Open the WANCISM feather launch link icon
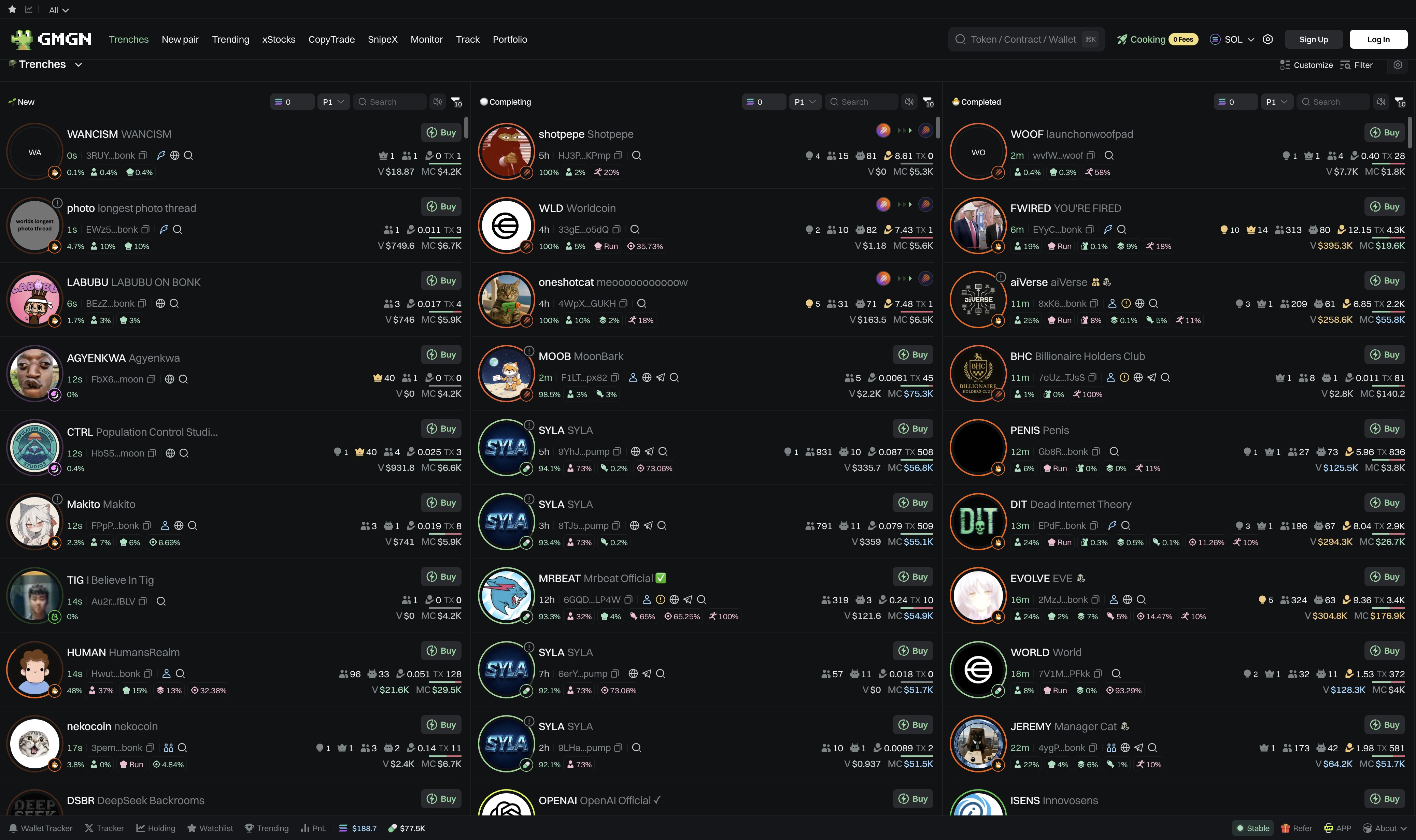The height and width of the screenshot is (840, 1416). coord(161,156)
